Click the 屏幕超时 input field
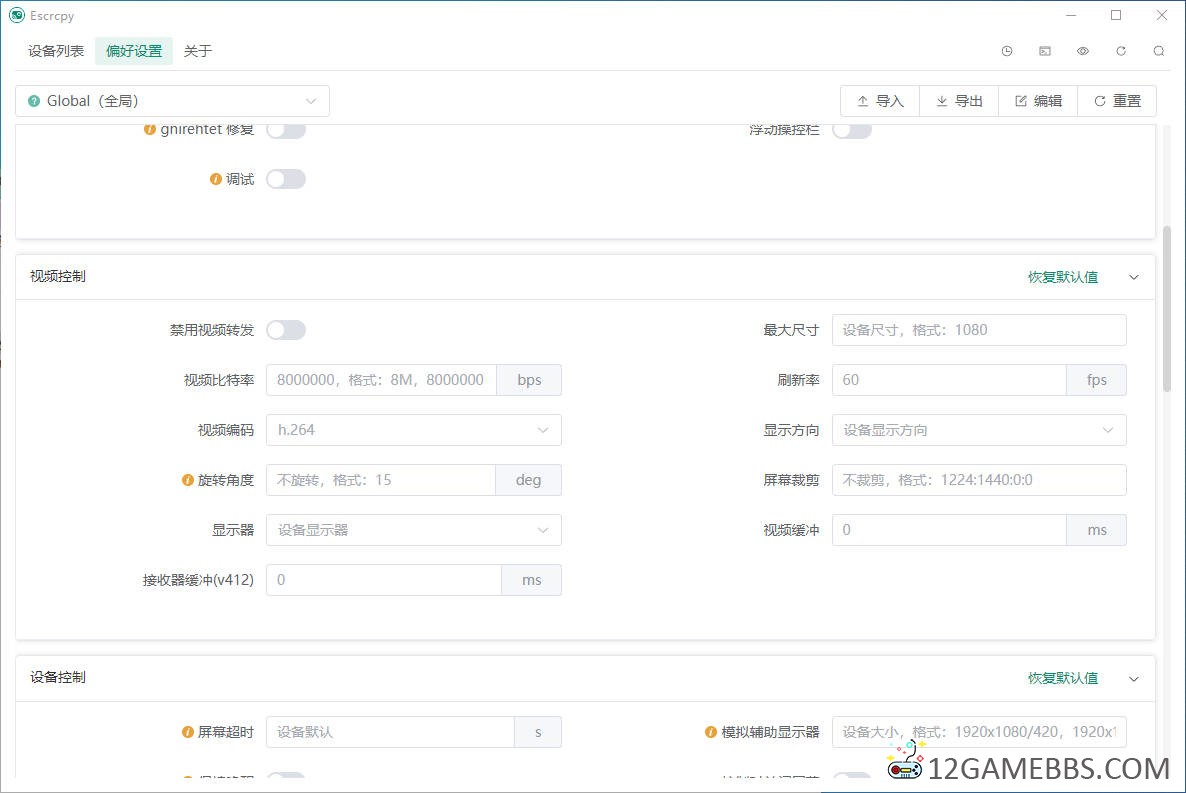 point(390,732)
